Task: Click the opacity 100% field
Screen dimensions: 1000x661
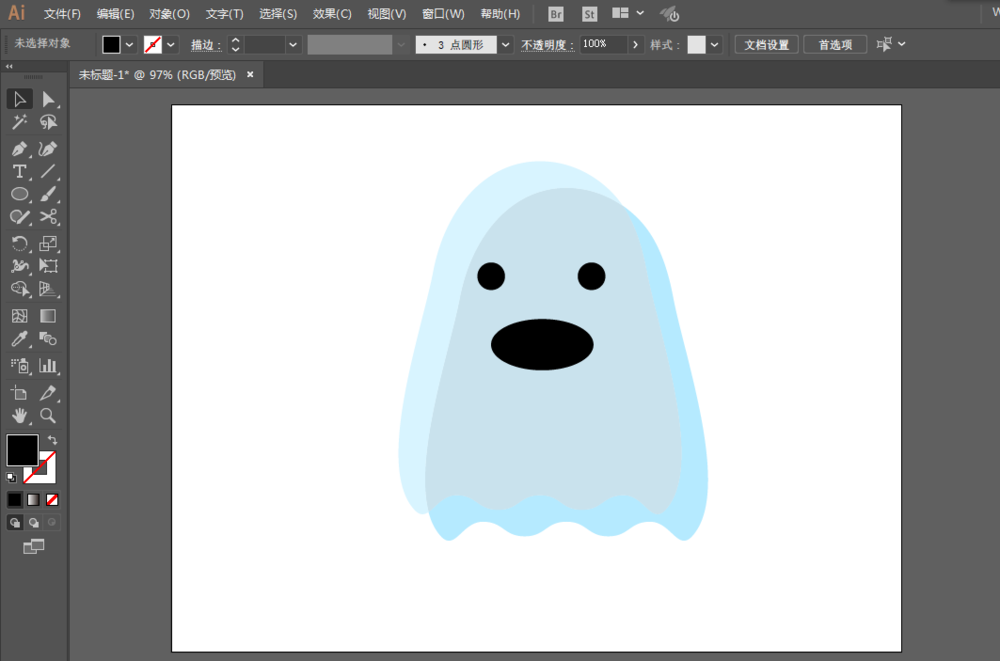Action: [x=603, y=44]
